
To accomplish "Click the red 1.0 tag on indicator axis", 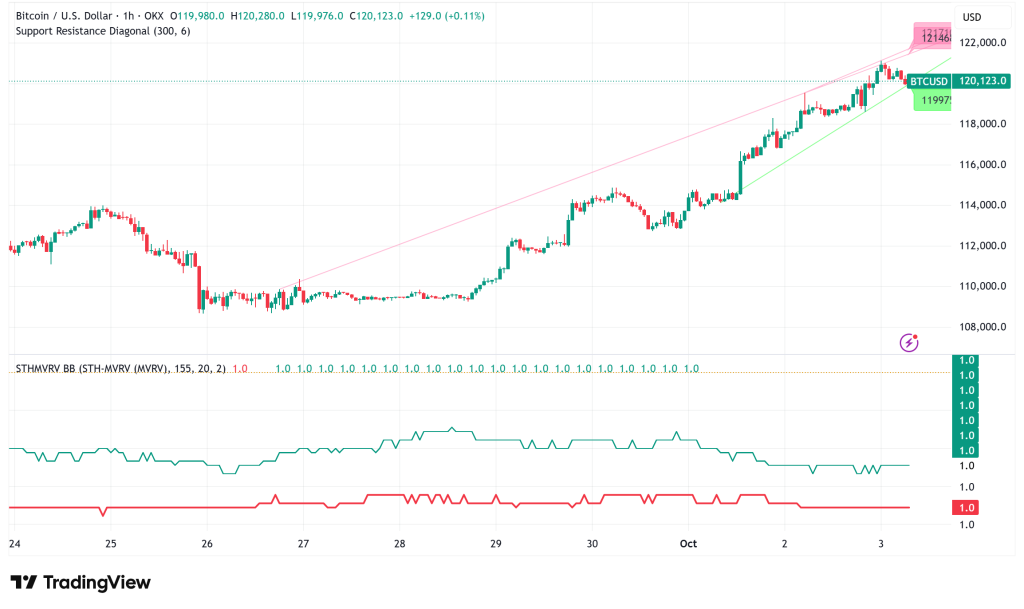I will (x=967, y=508).
